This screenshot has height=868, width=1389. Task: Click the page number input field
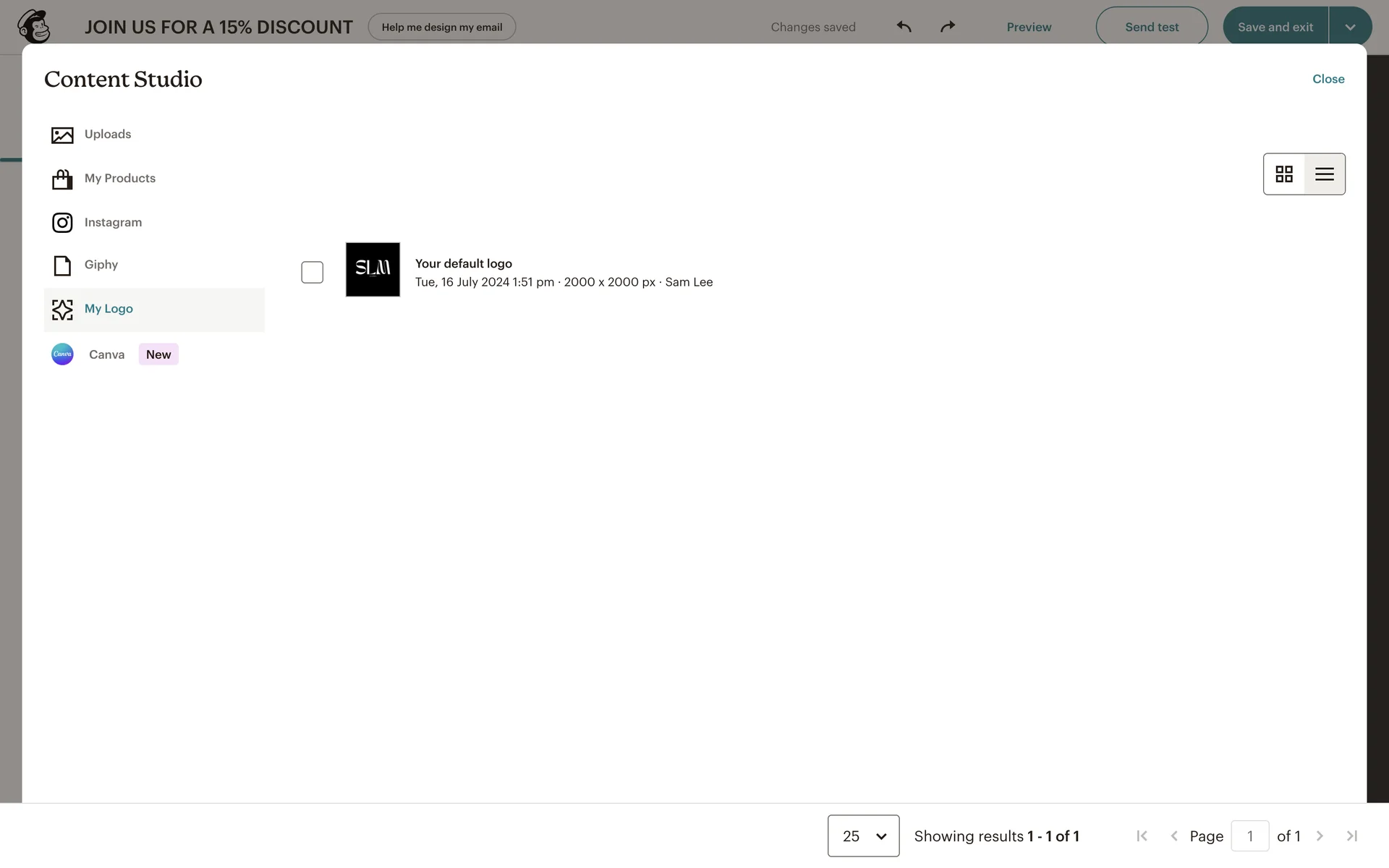pyautogui.click(x=1249, y=836)
